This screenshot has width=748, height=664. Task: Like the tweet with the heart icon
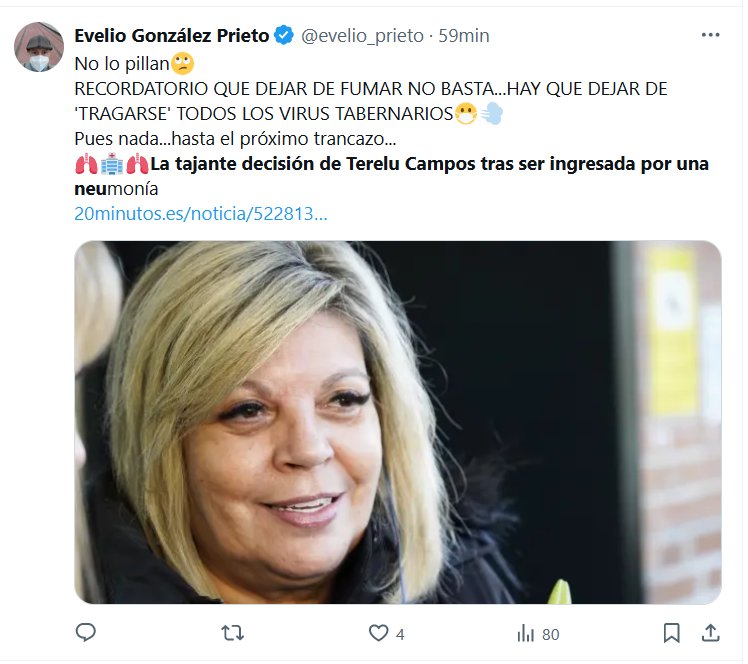click(x=378, y=633)
